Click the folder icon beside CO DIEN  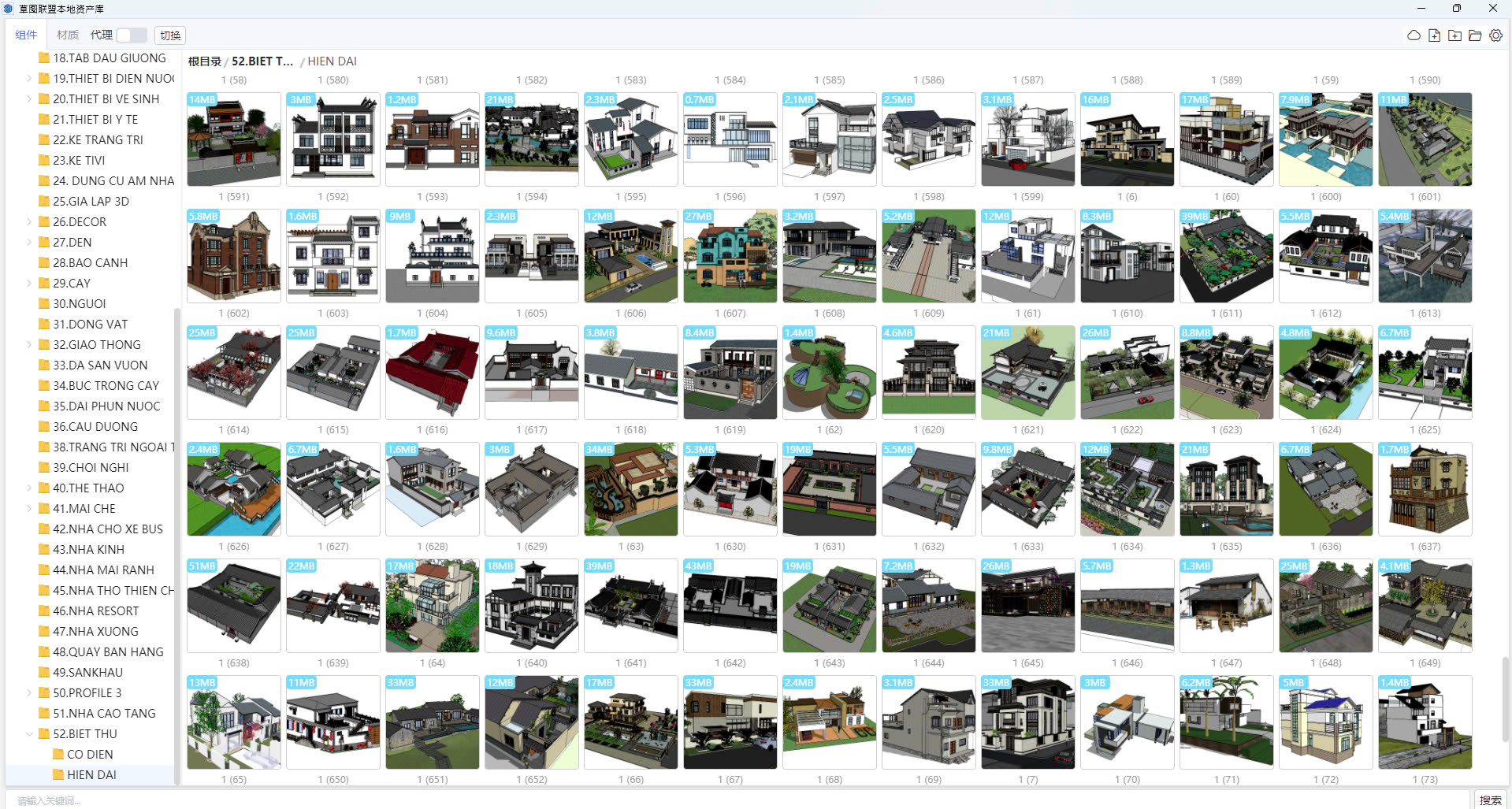[x=58, y=755]
